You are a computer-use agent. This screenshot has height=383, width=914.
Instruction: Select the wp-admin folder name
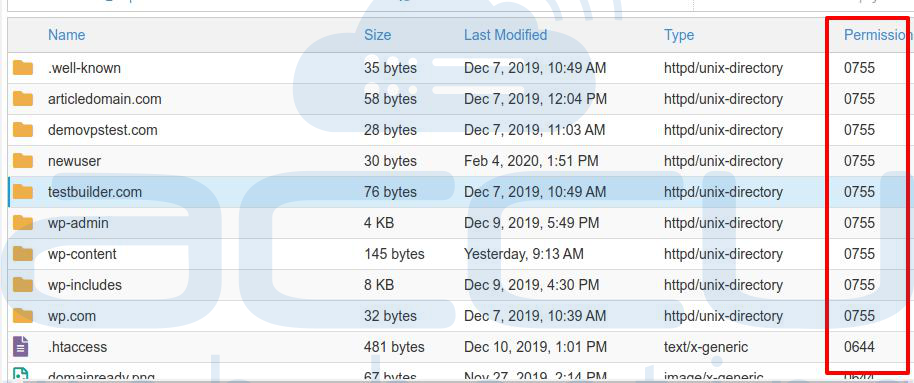point(78,223)
